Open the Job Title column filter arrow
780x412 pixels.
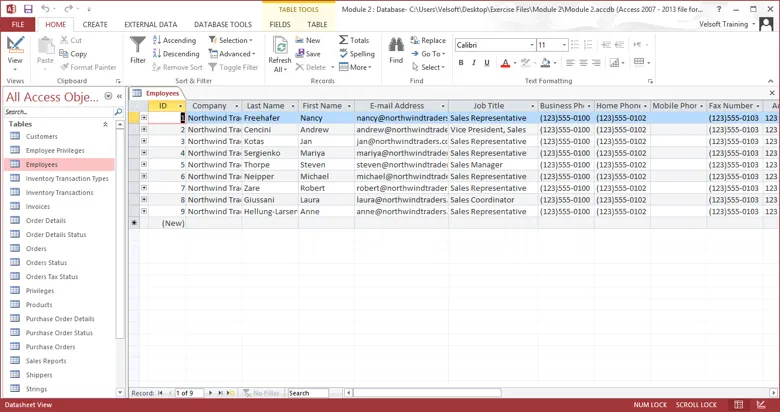(532, 106)
